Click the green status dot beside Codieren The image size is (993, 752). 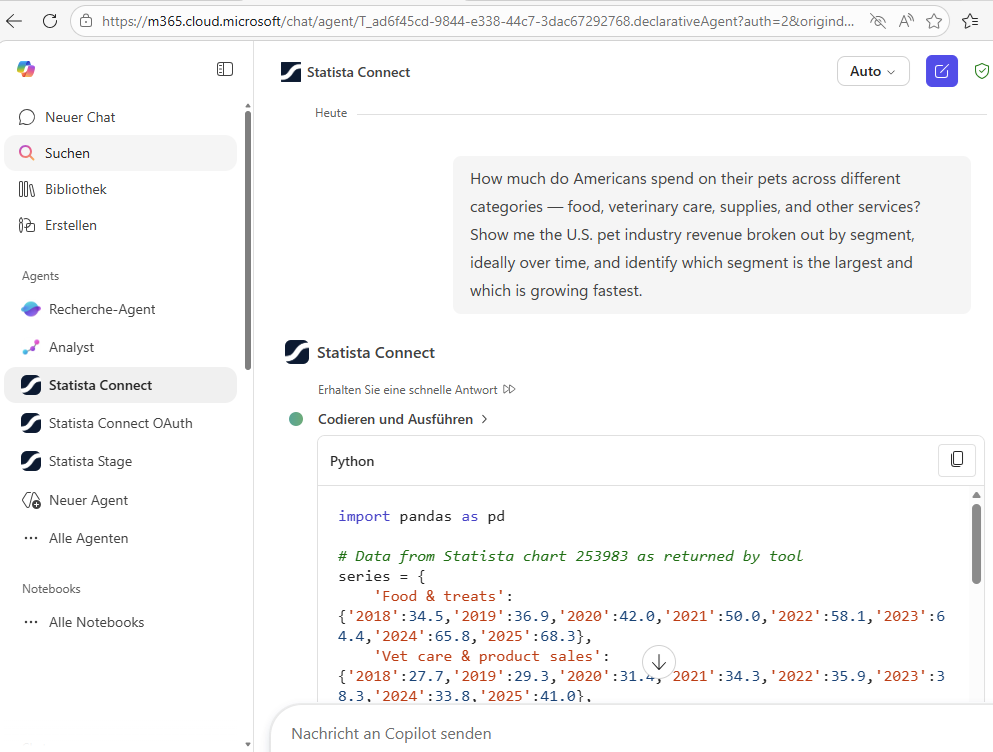[x=296, y=419]
